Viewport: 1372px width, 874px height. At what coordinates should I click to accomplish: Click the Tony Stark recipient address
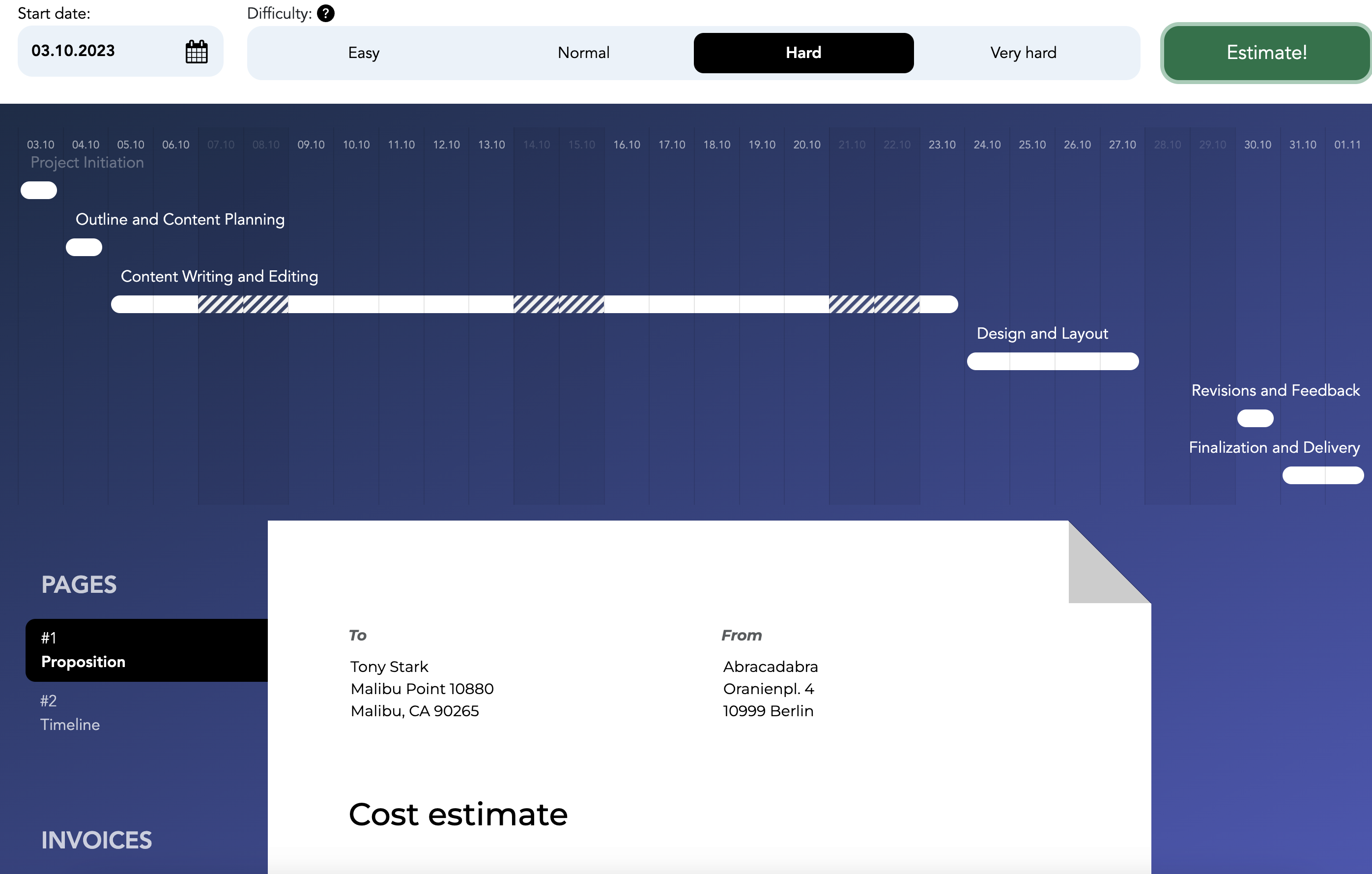[x=422, y=689]
